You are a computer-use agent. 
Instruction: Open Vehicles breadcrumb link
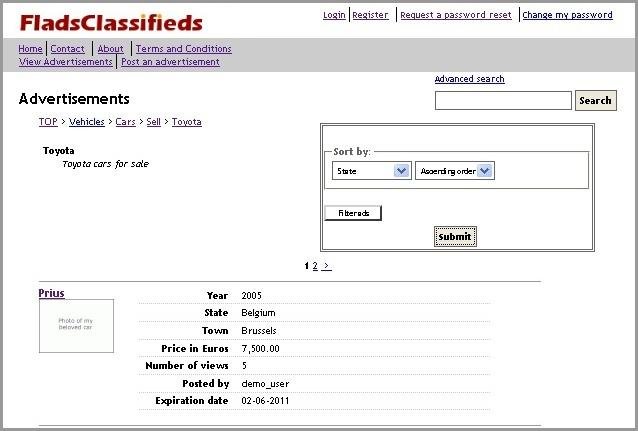[87, 122]
